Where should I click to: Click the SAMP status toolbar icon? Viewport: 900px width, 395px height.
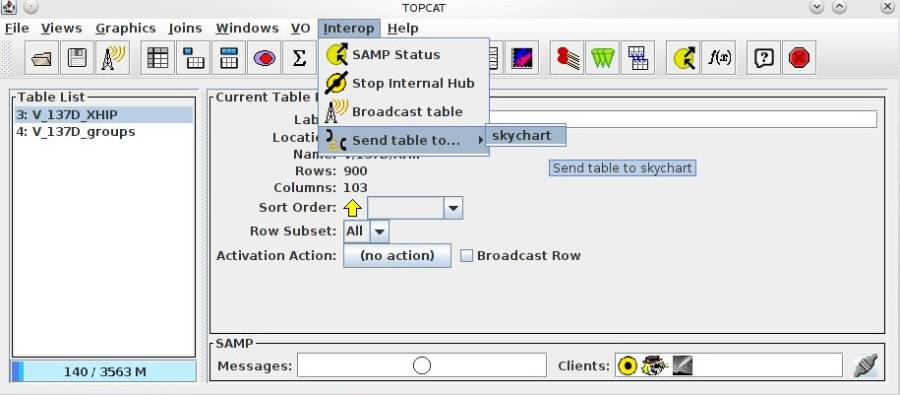pyautogui.click(x=683, y=58)
